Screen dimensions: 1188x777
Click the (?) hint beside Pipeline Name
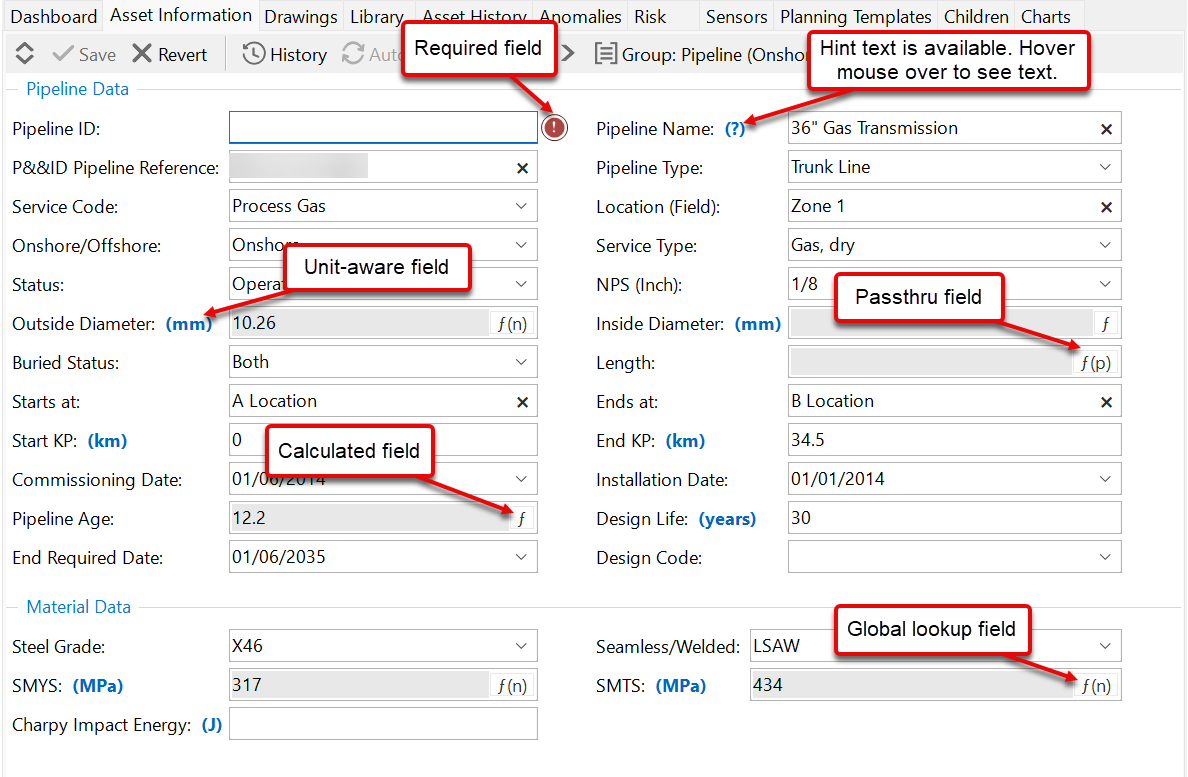pos(735,129)
